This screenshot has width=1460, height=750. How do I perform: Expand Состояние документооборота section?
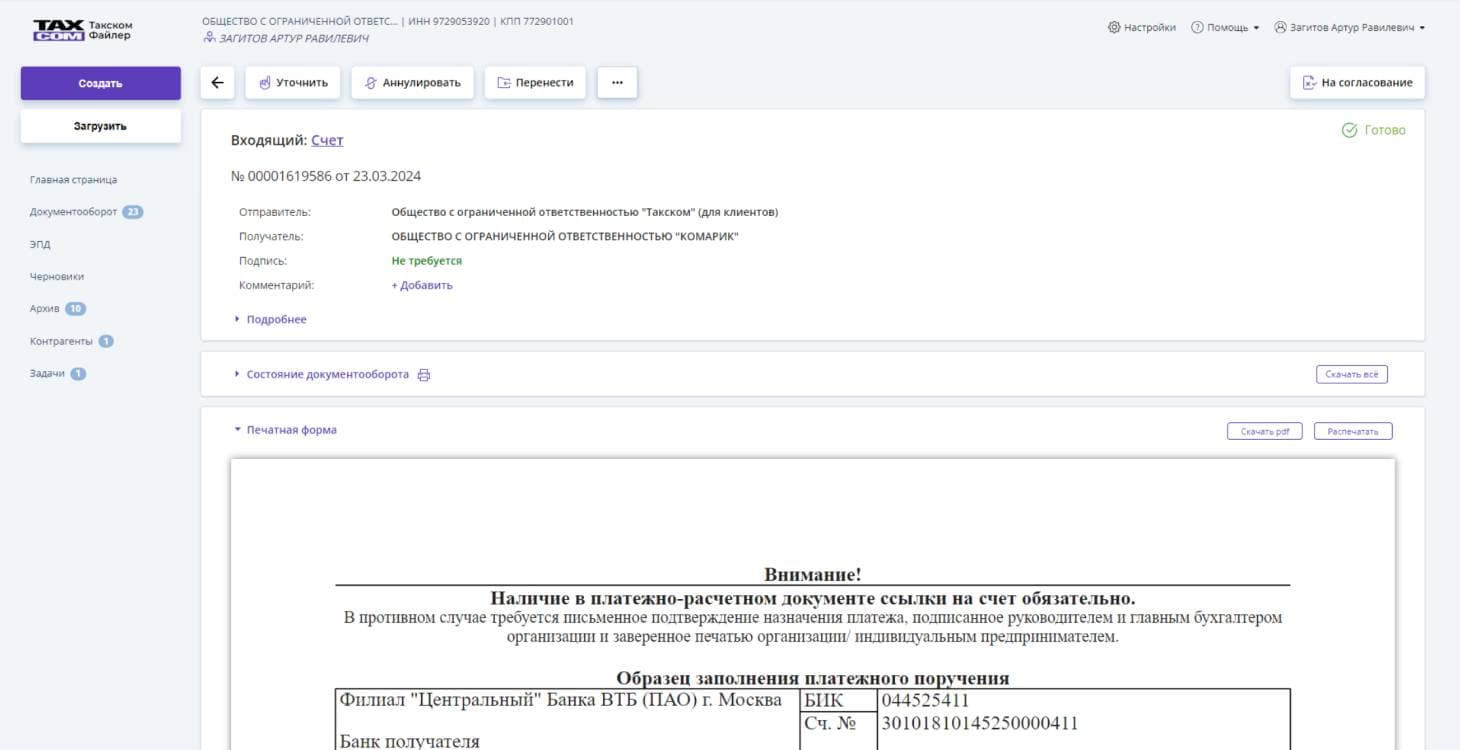coord(322,374)
